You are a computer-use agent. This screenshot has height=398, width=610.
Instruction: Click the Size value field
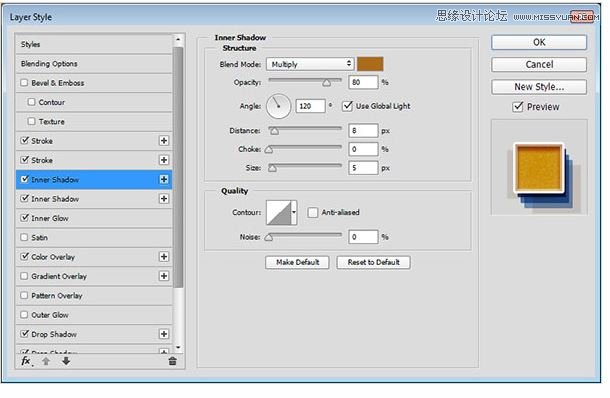point(363,168)
